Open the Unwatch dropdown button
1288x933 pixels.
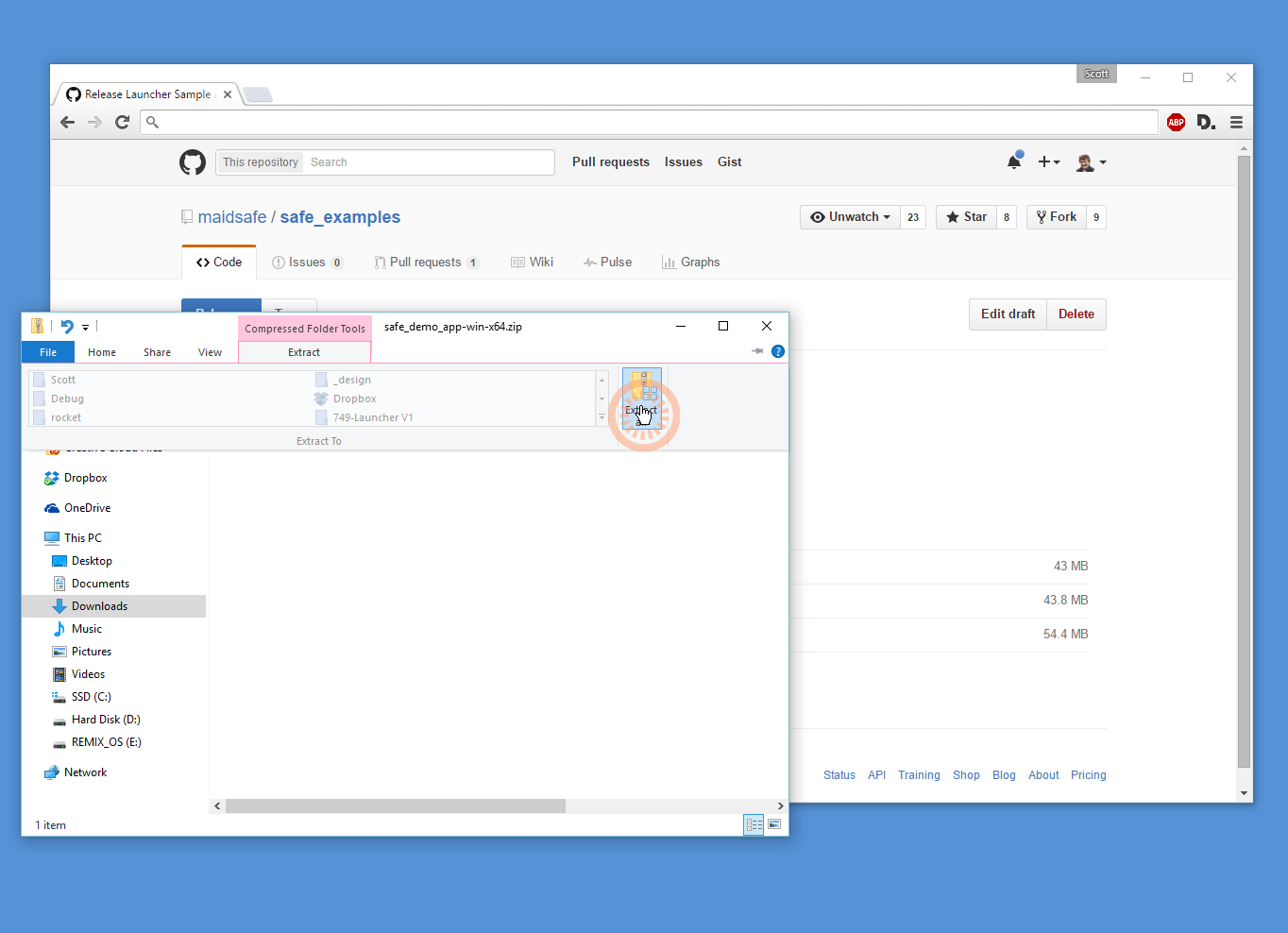click(x=850, y=217)
